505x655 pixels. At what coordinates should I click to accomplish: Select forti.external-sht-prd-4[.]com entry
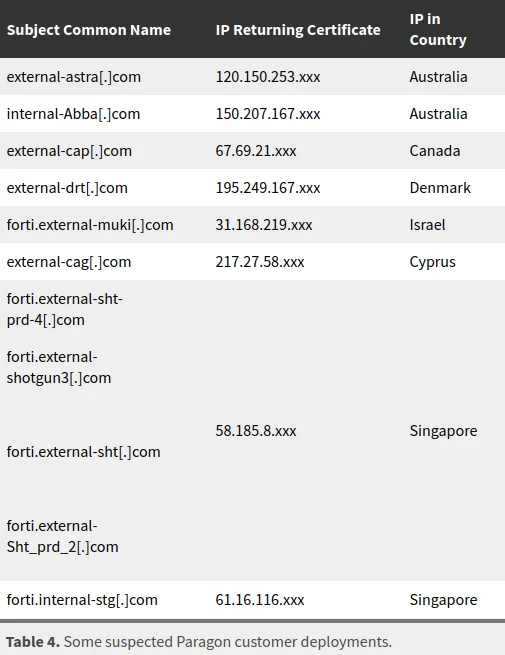point(65,310)
